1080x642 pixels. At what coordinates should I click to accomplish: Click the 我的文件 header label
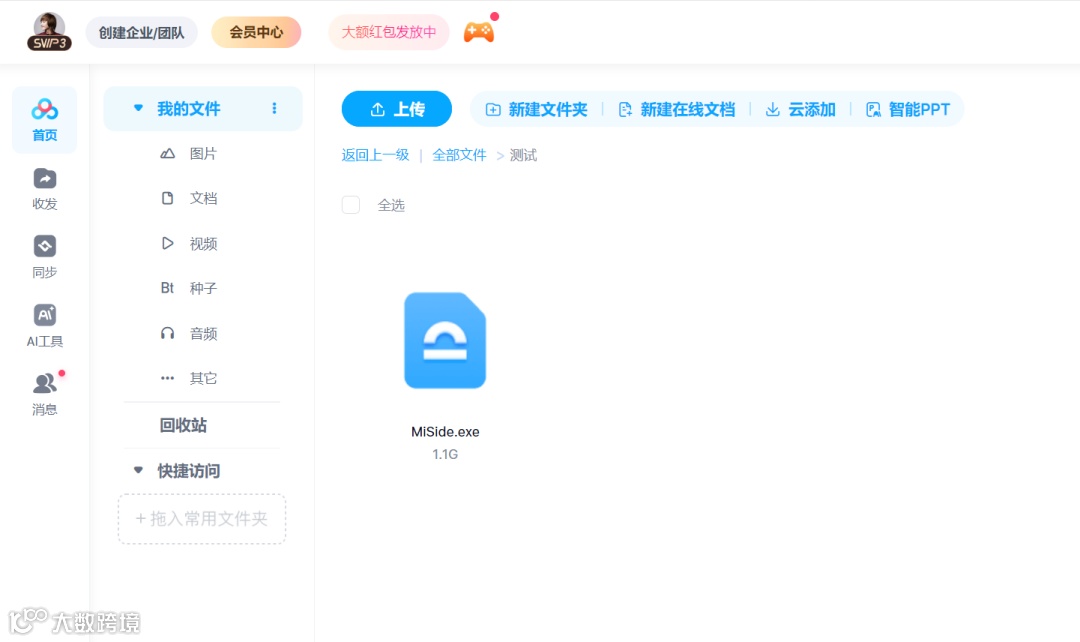point(189,108)
